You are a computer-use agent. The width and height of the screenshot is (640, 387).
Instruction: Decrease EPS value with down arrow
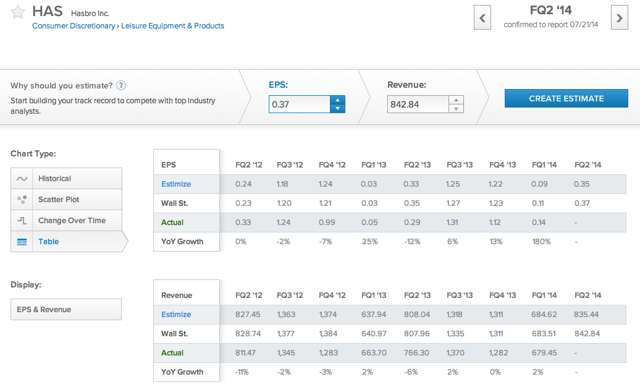coord(338,109)
